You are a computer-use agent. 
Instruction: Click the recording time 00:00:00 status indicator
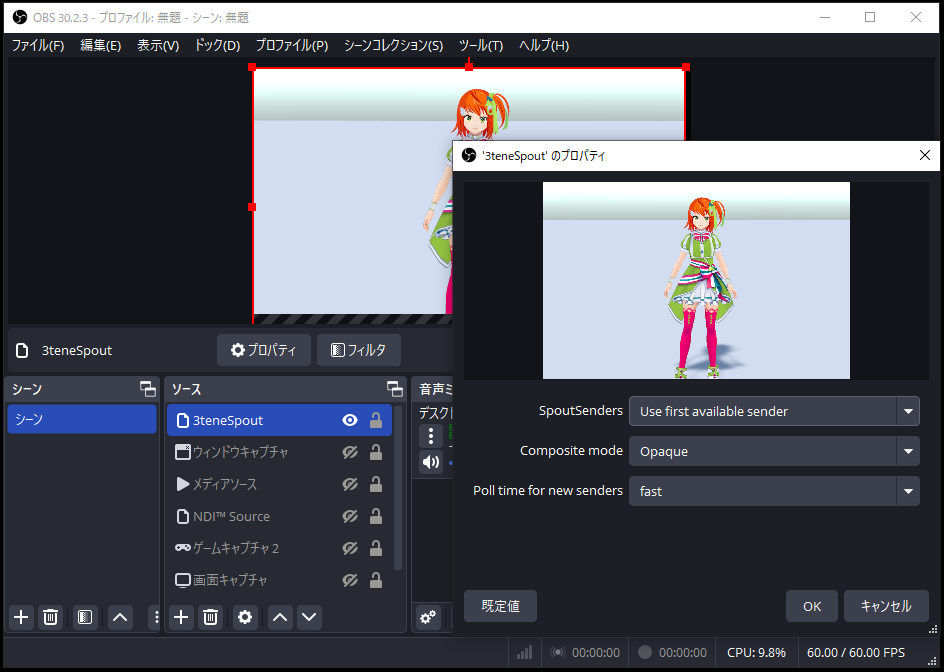pos(672,653)
